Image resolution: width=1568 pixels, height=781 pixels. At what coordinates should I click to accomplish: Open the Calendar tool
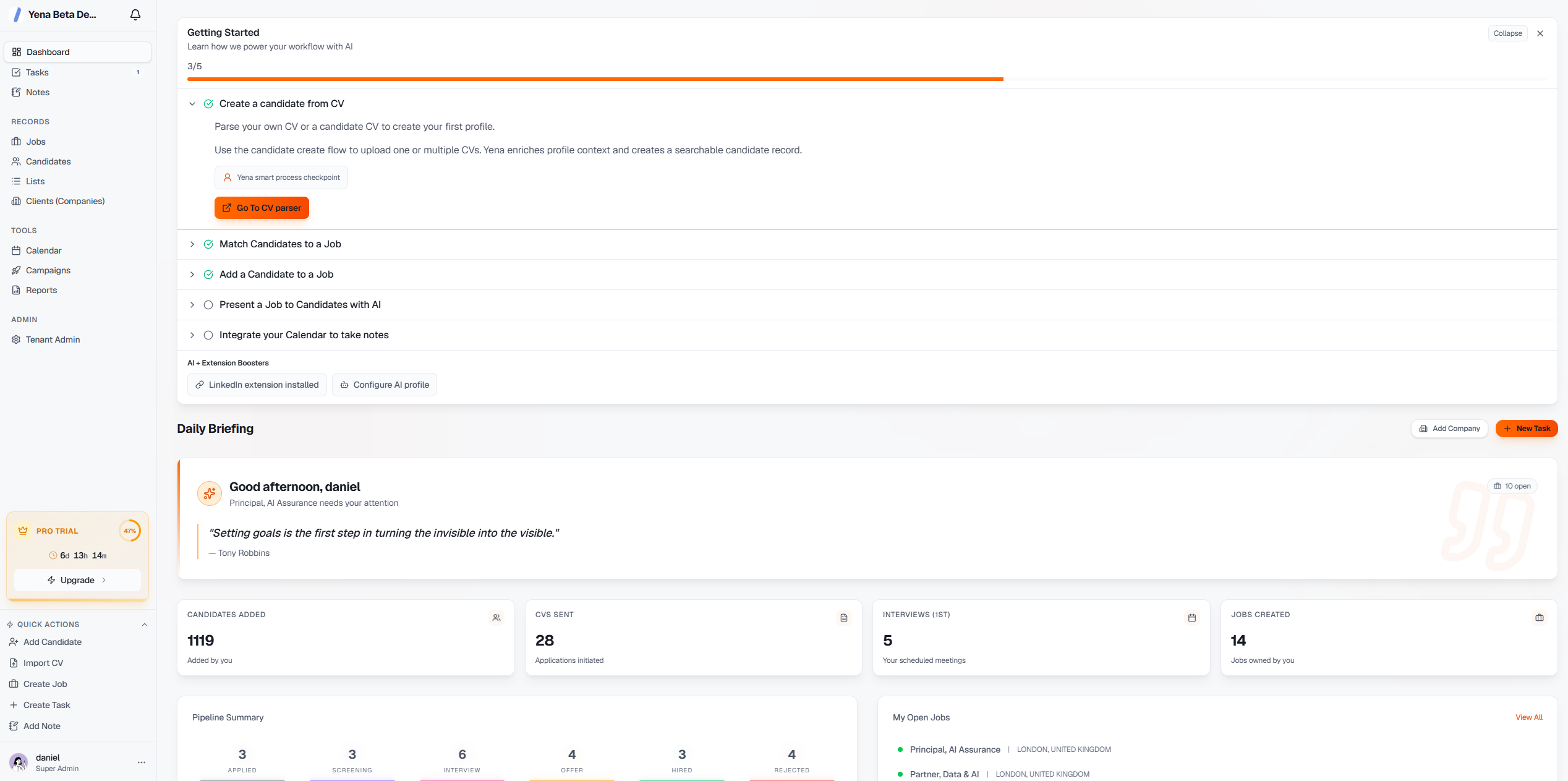point(78,250)
